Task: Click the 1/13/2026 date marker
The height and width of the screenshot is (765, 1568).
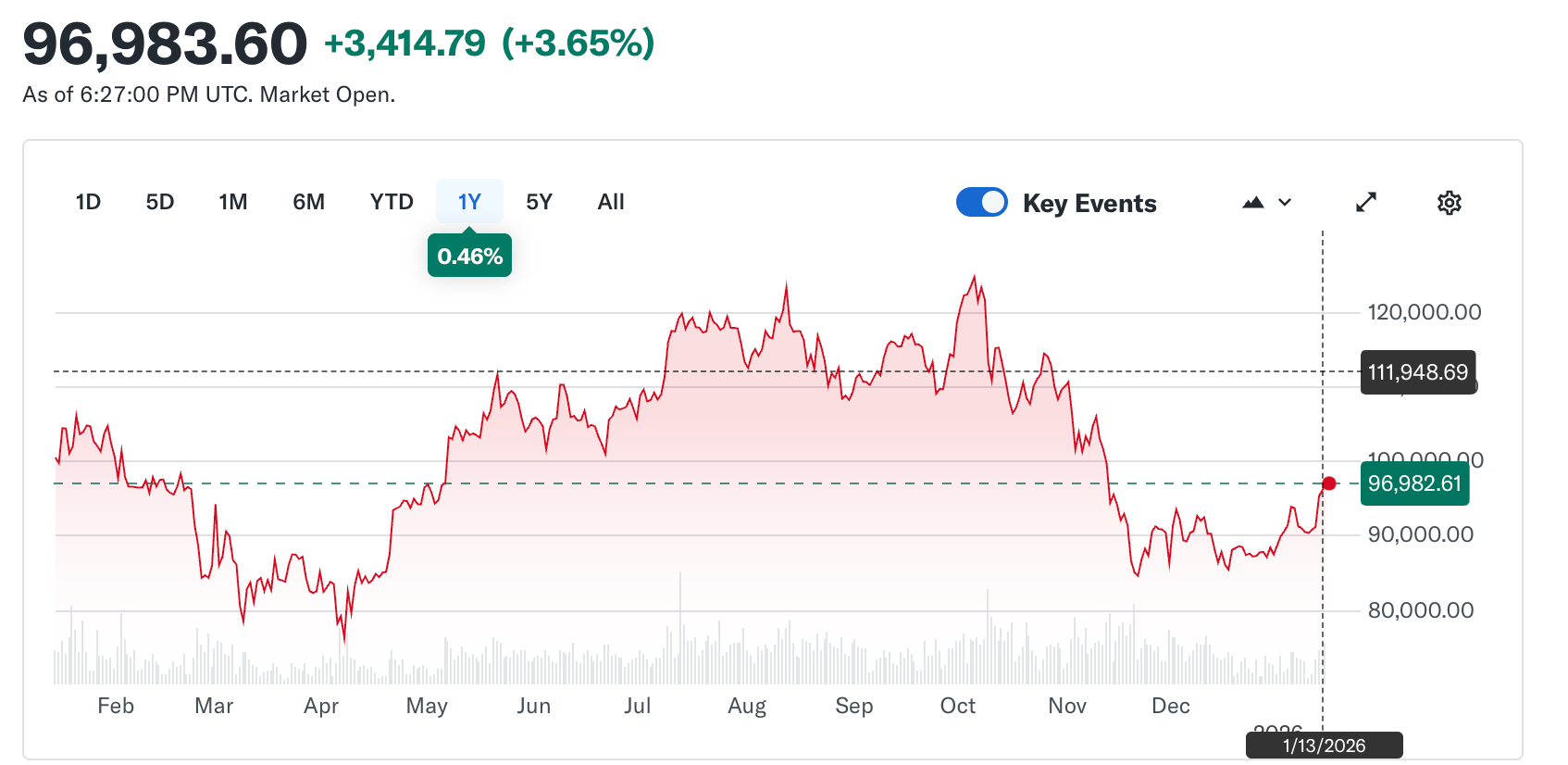Action: point(1324,746)
